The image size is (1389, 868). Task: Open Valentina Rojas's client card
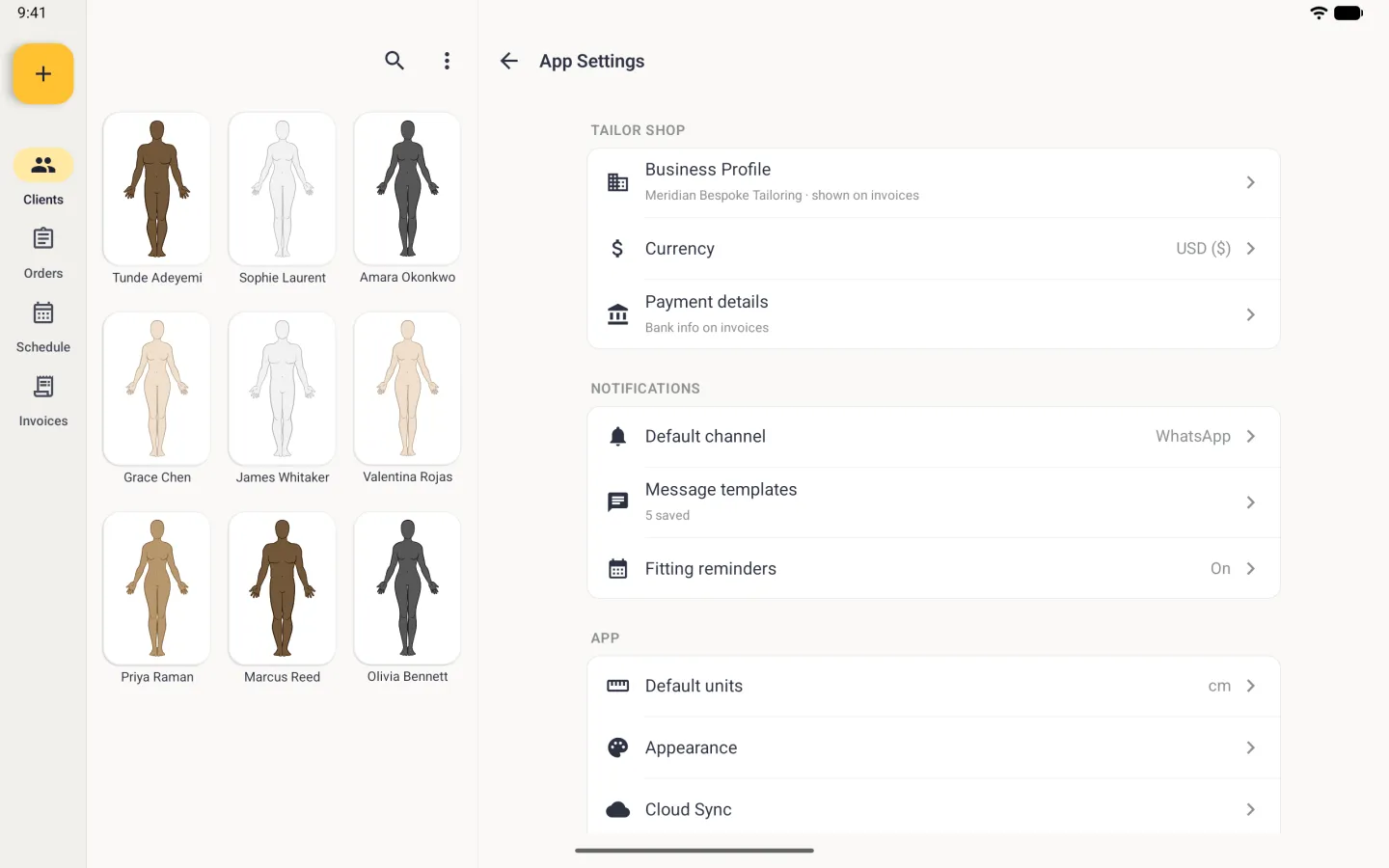(408, 389)
